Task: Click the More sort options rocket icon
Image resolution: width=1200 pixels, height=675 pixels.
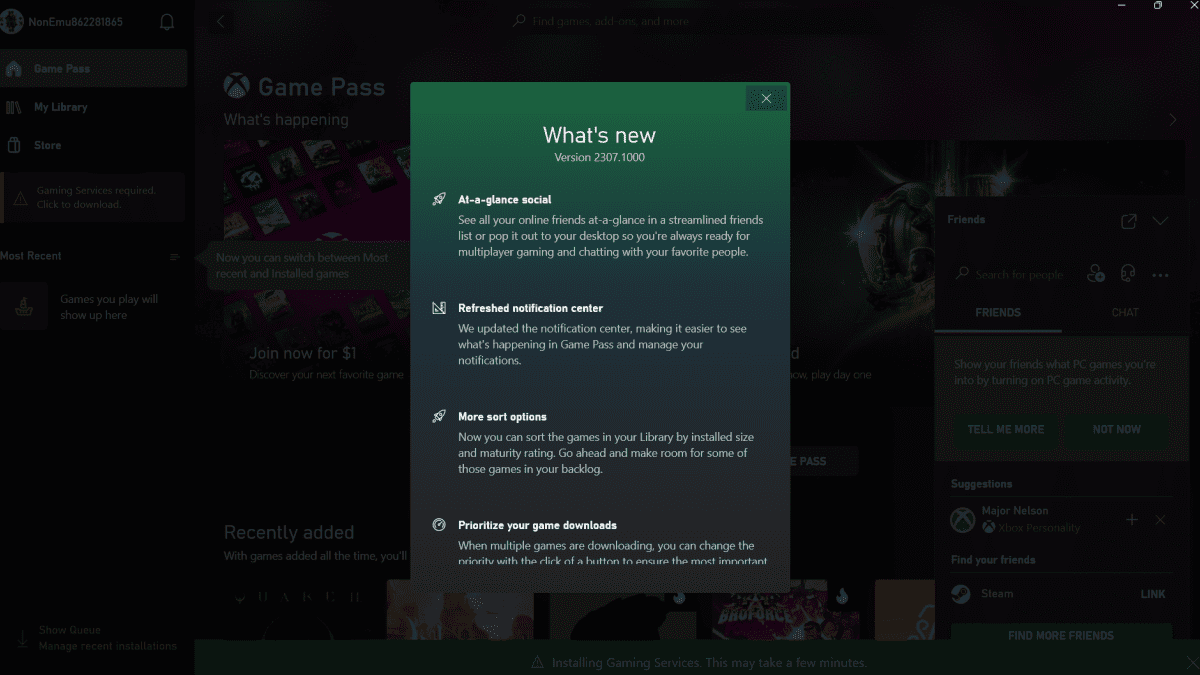Action: pos(439,416)
